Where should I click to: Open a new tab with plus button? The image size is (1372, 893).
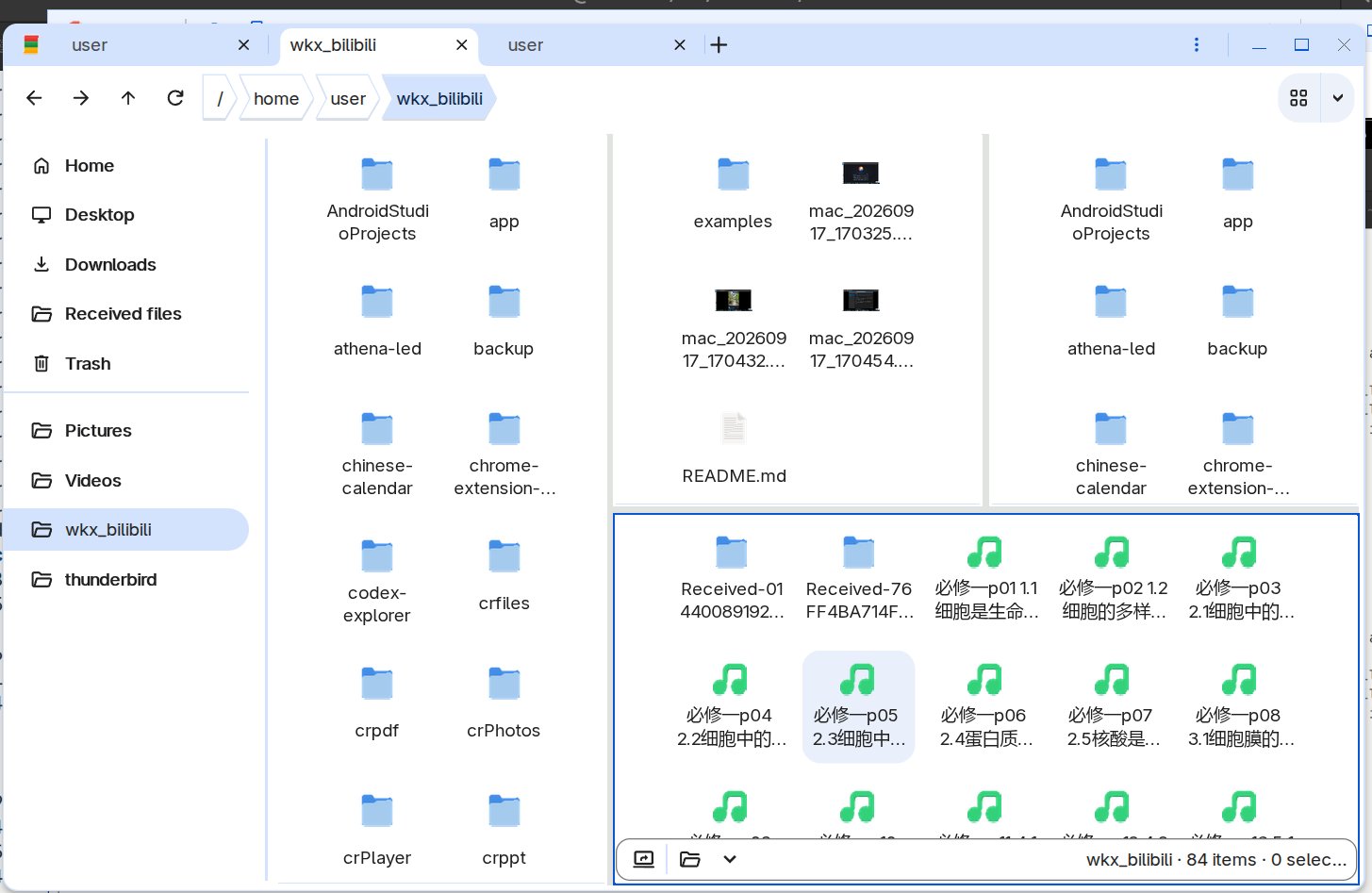pos(719,45)
